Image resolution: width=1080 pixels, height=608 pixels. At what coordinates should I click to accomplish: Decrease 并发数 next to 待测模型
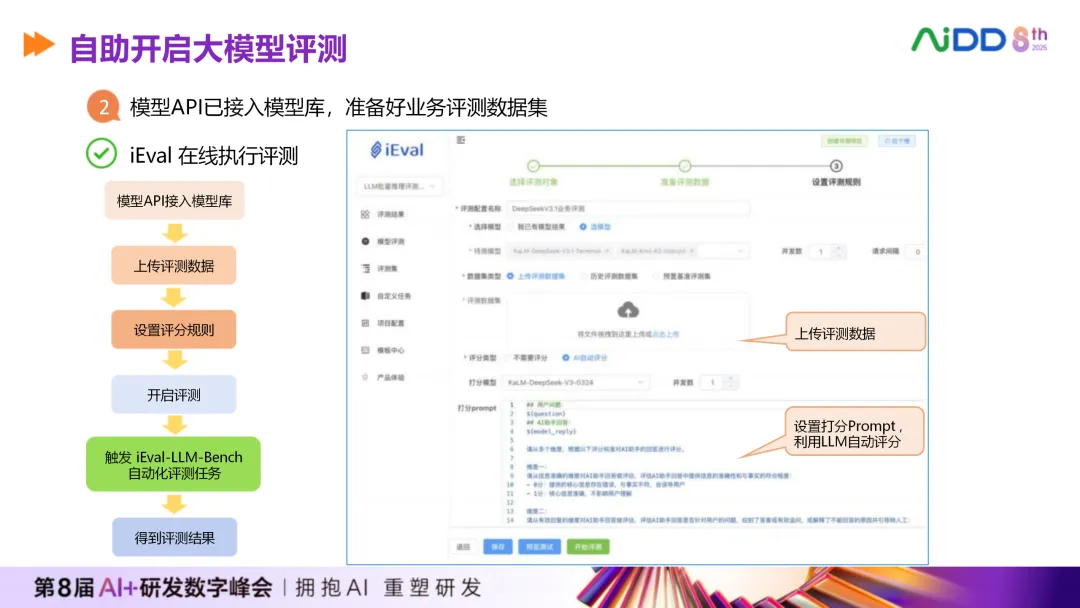(838, 255)
